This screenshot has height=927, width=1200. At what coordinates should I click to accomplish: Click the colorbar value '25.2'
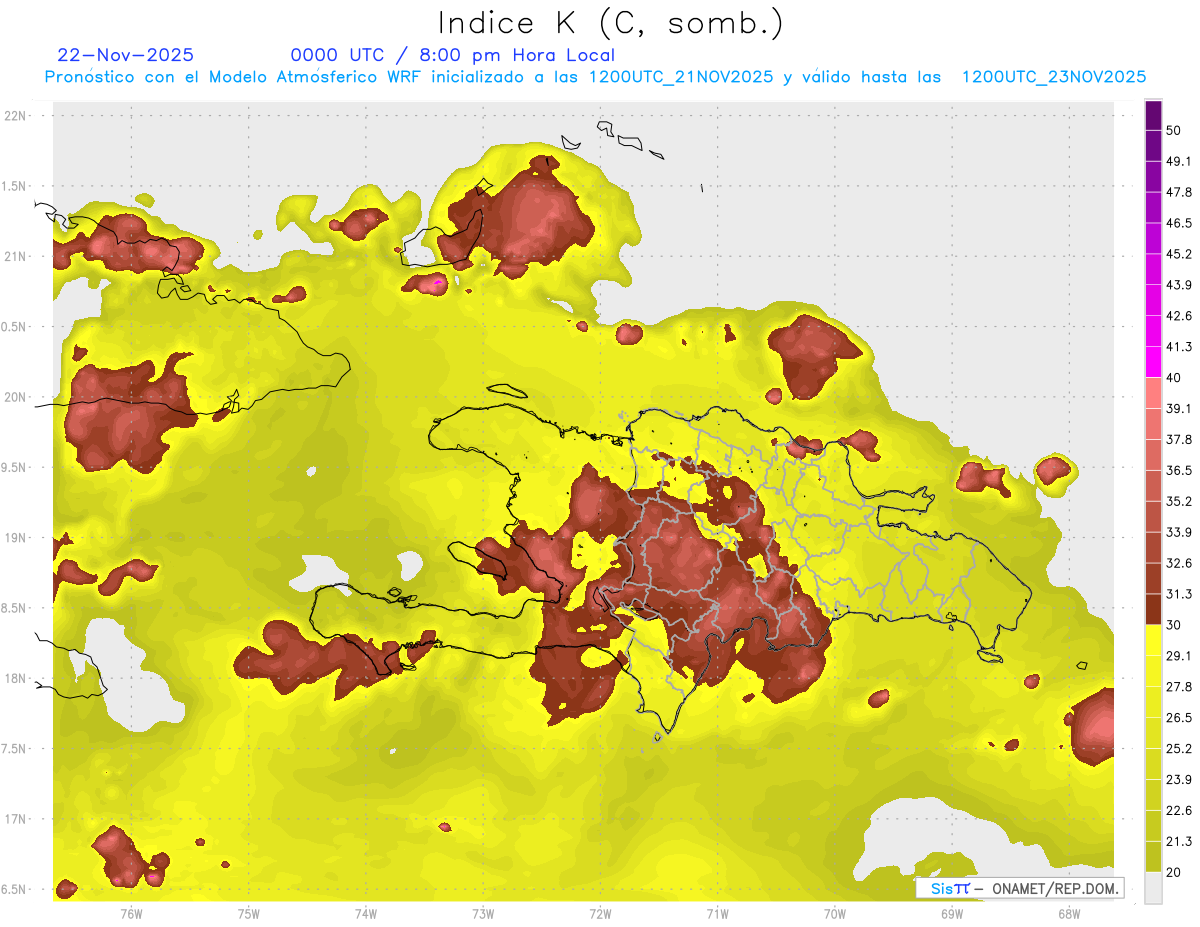pos(1179,749)
